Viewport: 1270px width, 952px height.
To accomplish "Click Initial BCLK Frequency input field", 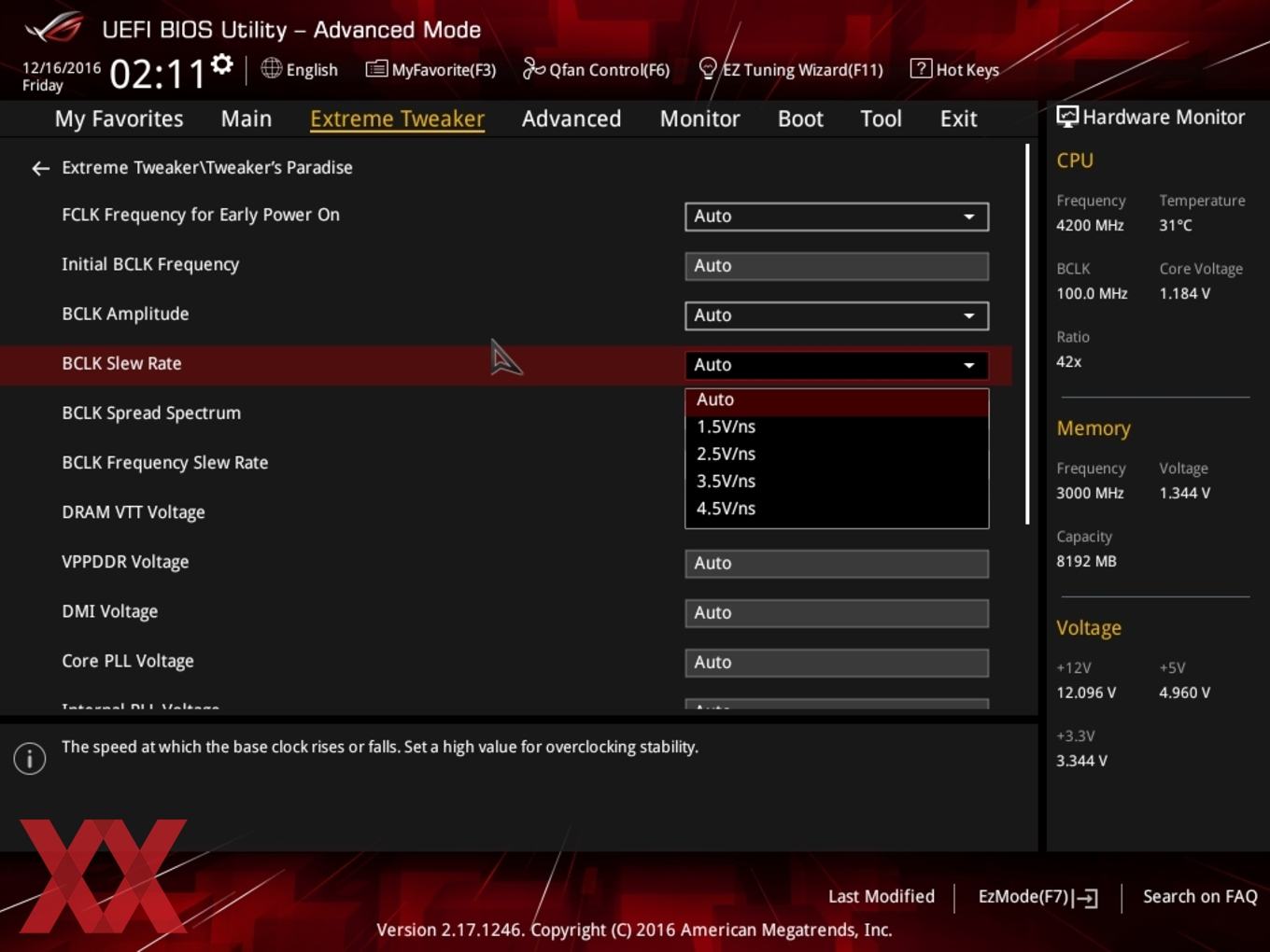I will [x=837, y=266].
